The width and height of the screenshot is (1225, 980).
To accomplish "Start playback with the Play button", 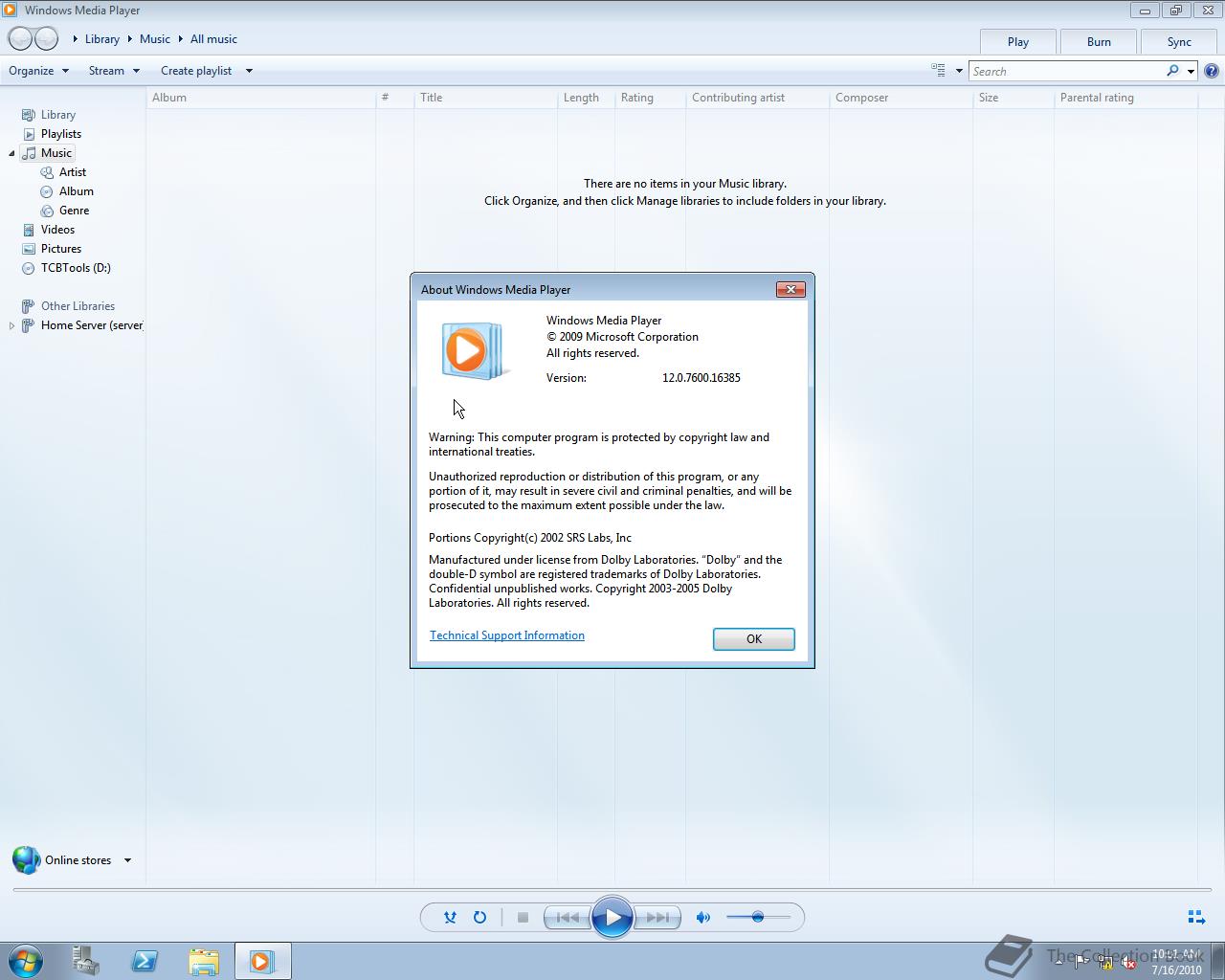I will tap(612, 917).
